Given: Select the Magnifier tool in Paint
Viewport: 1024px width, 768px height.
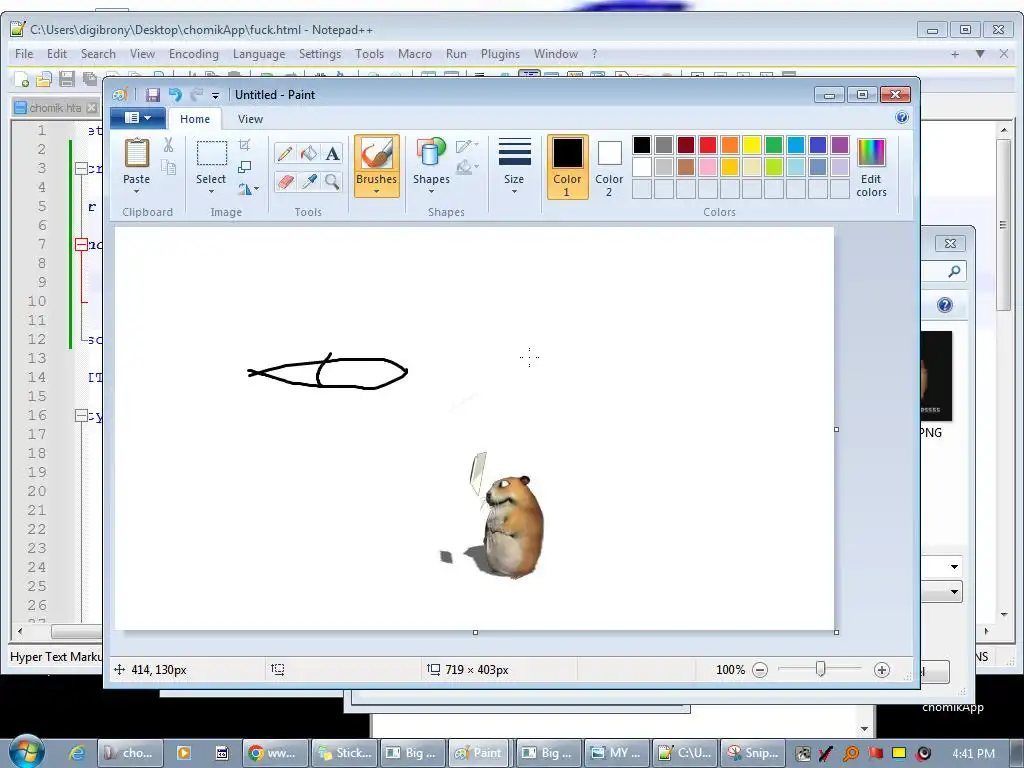Looking at the screenshot, I should [332, 182].
